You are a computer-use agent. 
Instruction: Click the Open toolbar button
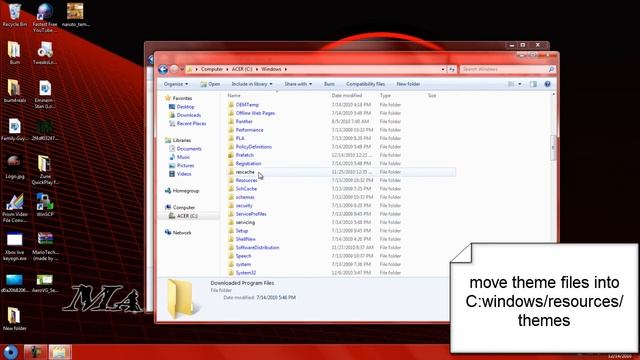point(211,84)
